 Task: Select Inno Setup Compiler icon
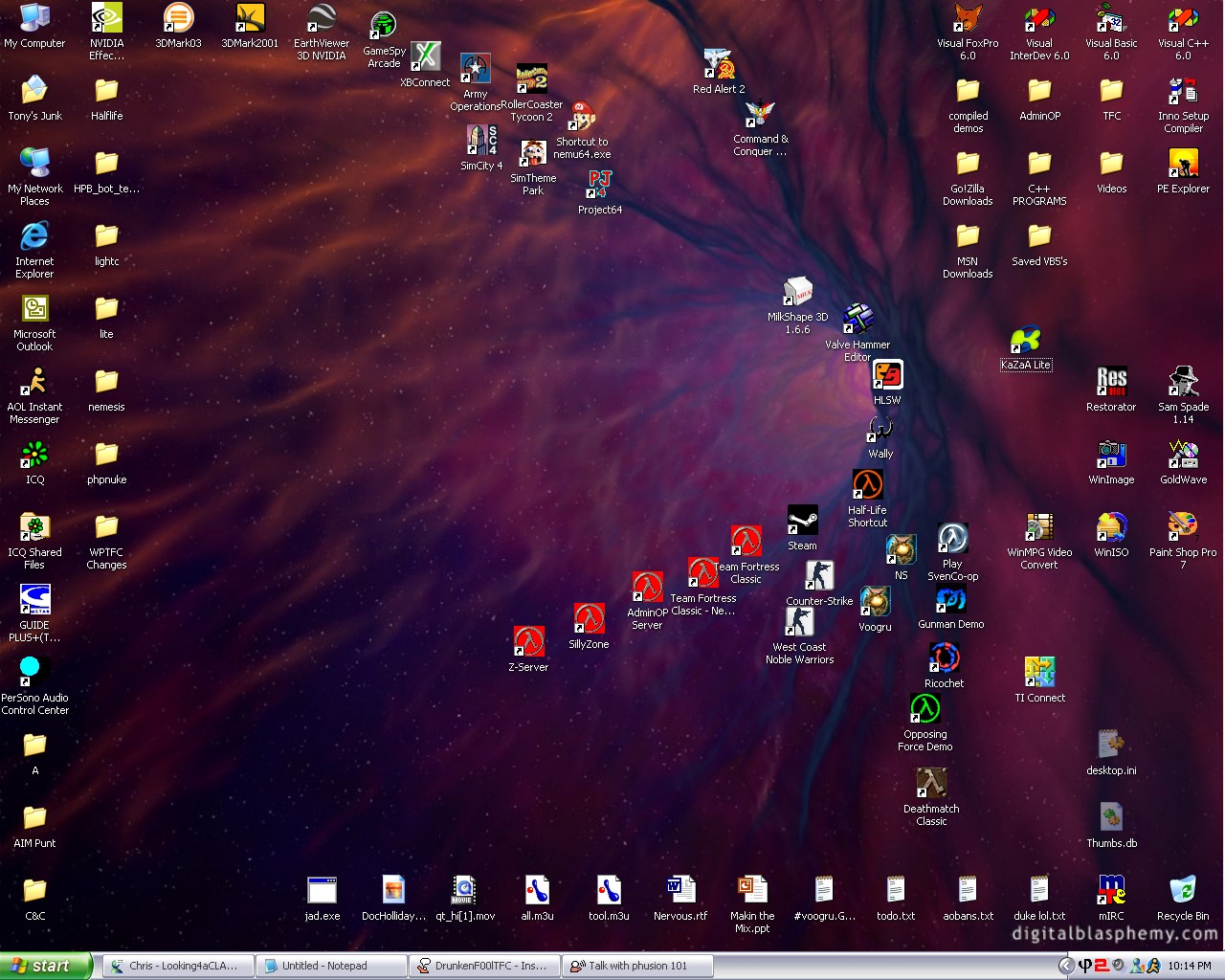tap(1183, 104)
